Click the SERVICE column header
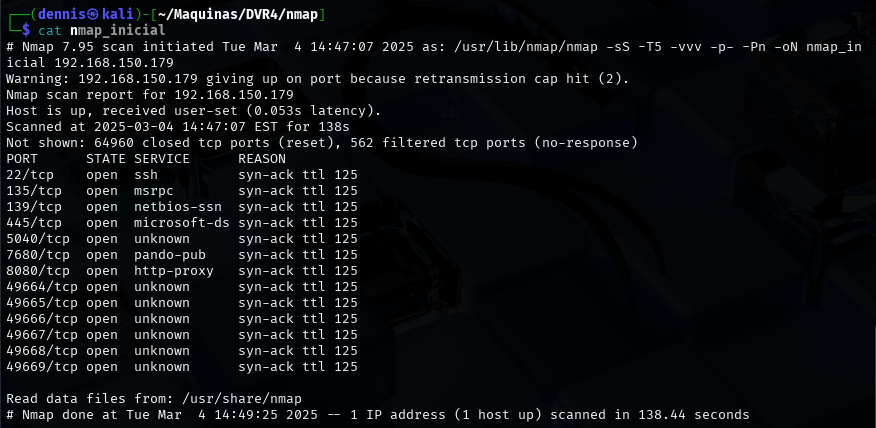This screenshot has height=428, width=876. pos(162,159)
